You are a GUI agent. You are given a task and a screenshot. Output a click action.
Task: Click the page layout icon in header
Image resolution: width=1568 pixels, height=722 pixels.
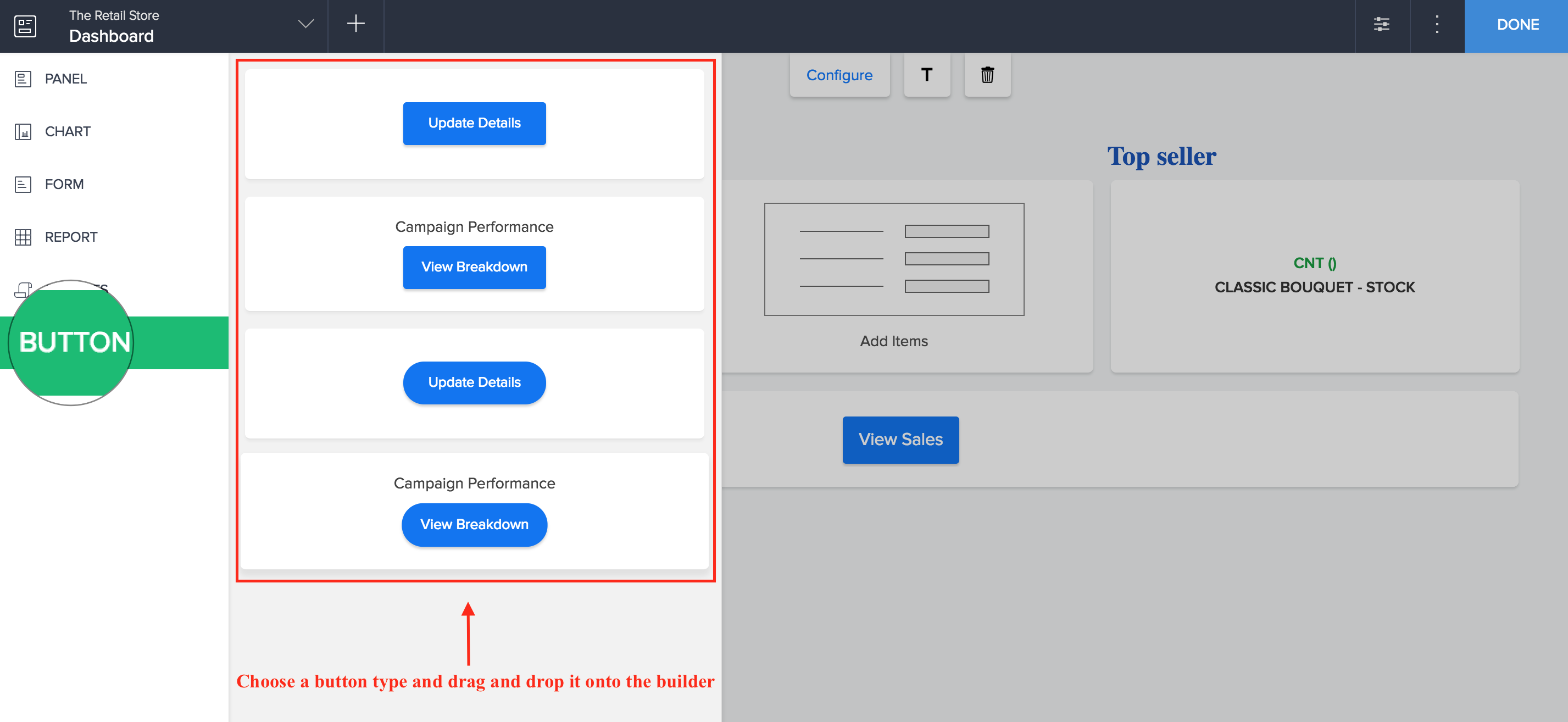tap(25, 26)
